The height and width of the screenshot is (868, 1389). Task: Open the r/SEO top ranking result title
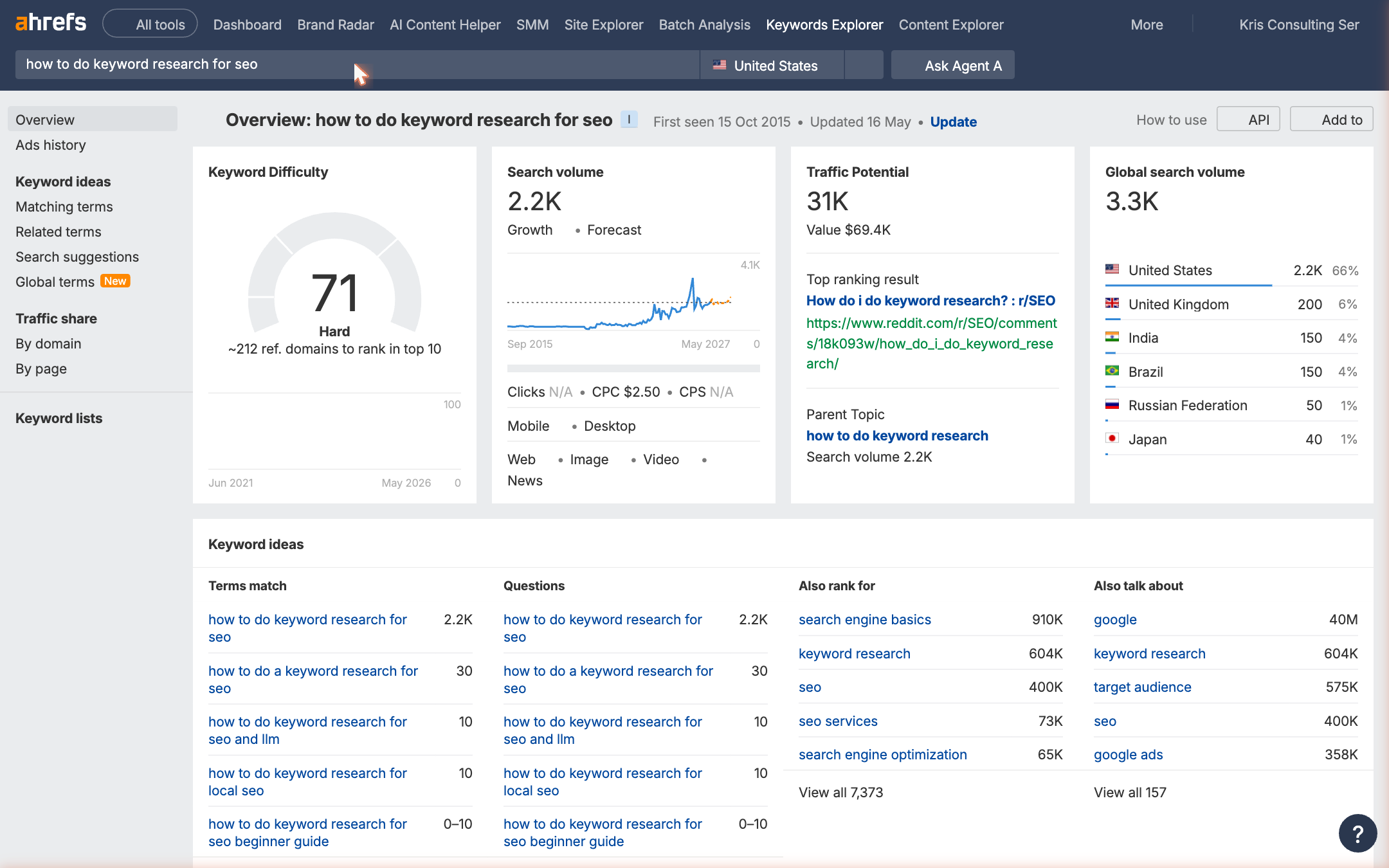931,300
